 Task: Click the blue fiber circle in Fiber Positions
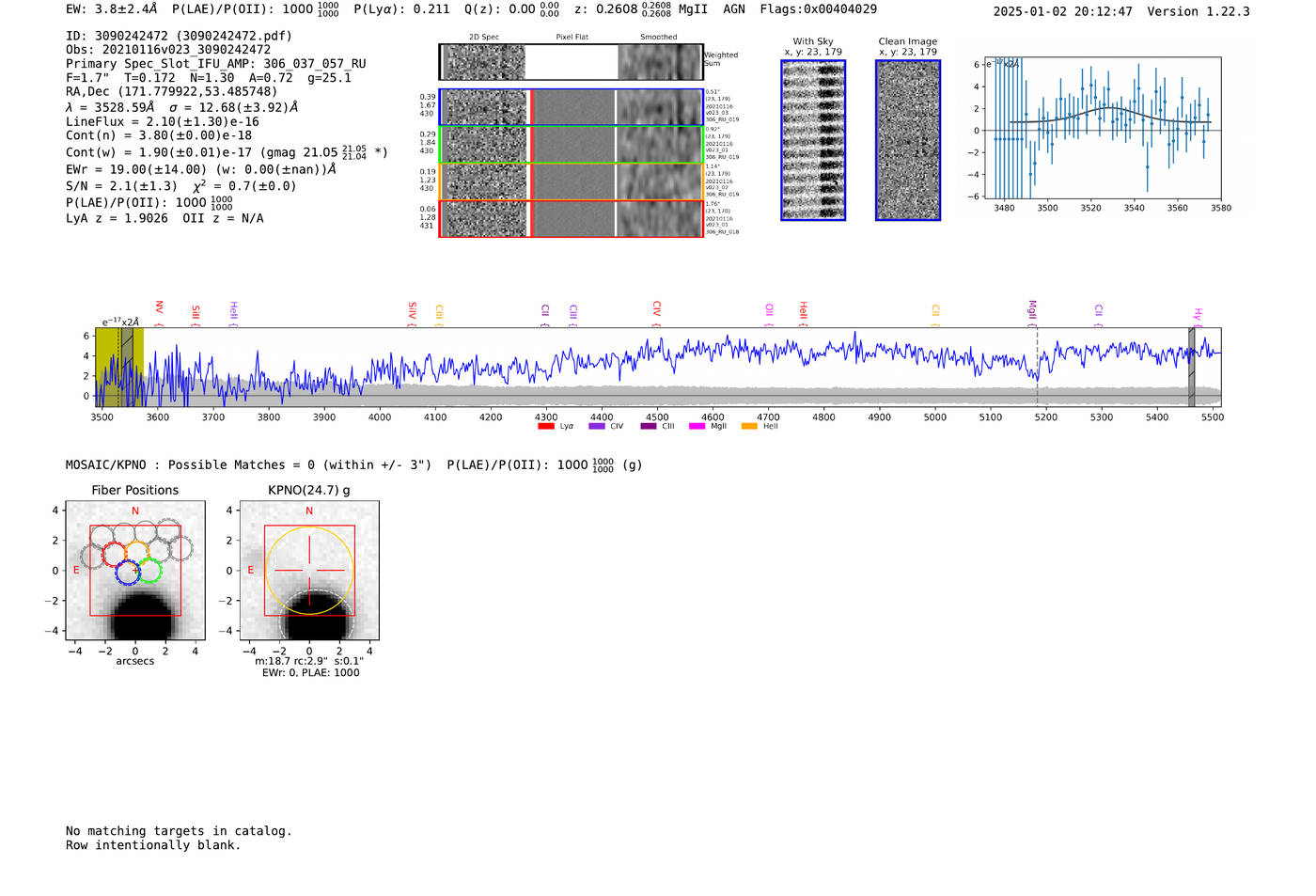pyautogui.click(x=127, y=571)
